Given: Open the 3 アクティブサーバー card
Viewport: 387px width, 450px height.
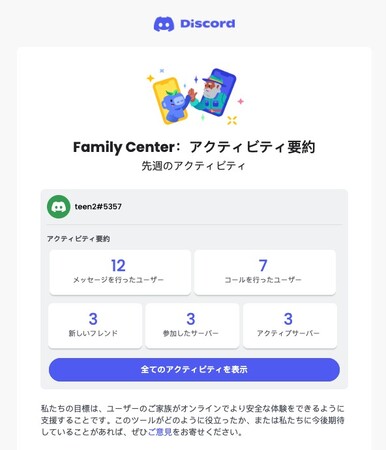Looking at the screenshot, I should [290, 326].
